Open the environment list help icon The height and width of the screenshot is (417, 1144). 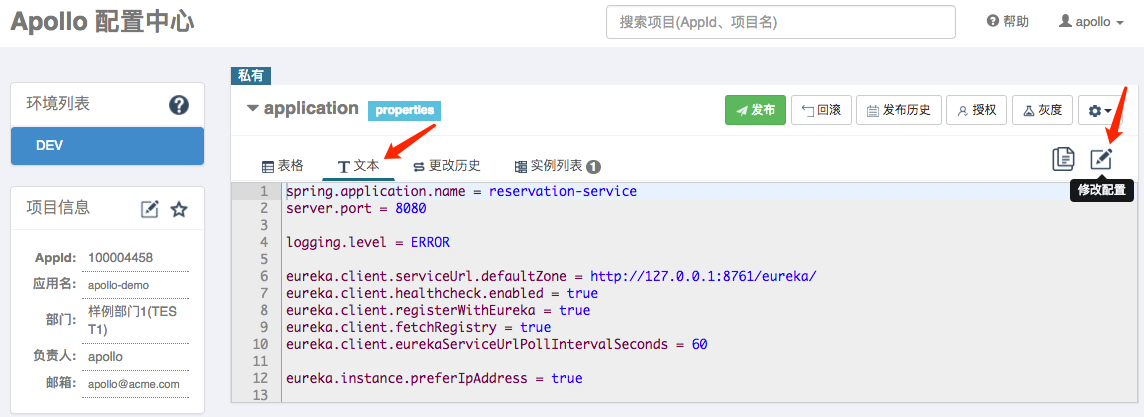coord(179,105)
